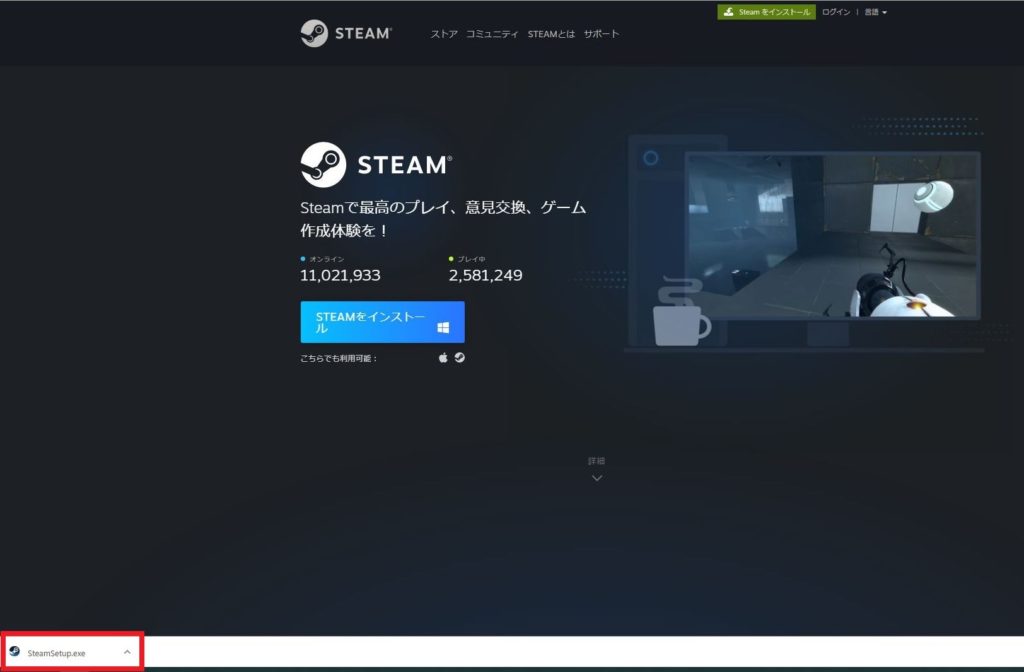
Task: Open downloaded SteamSetup.exe file
Action: point(56,653)
